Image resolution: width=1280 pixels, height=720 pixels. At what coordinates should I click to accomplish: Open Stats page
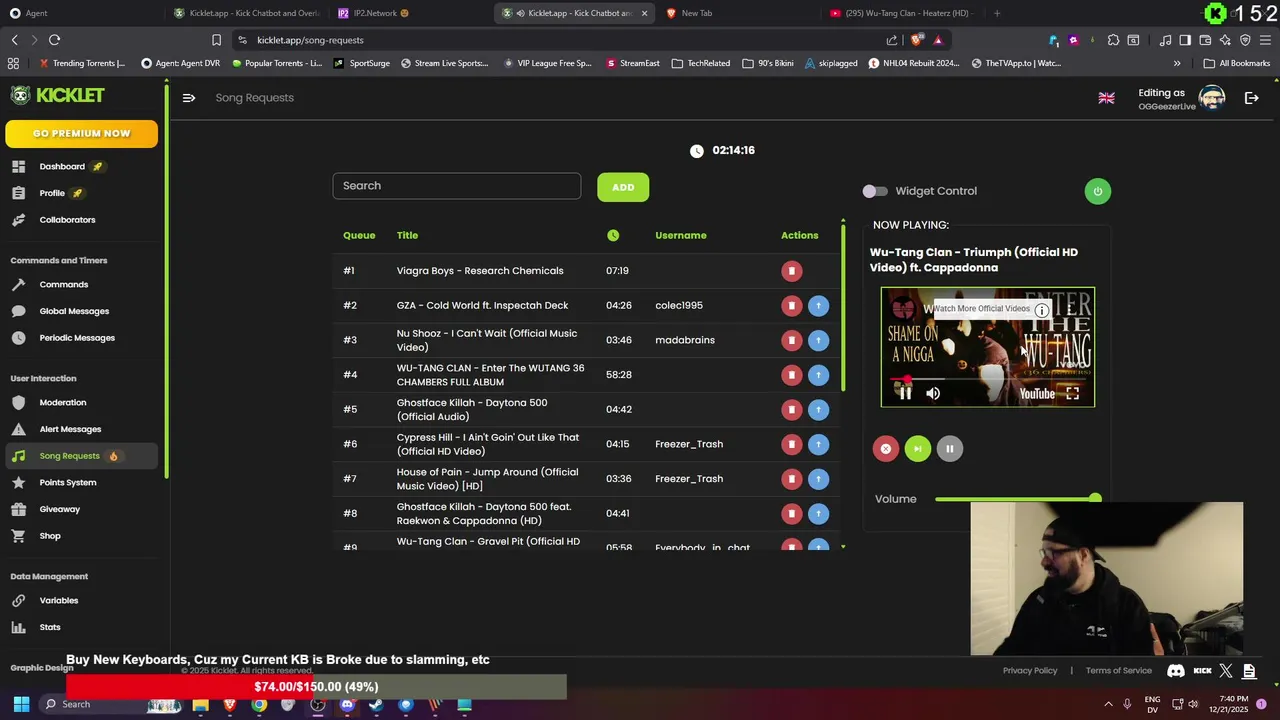click(x=50, y=627)
